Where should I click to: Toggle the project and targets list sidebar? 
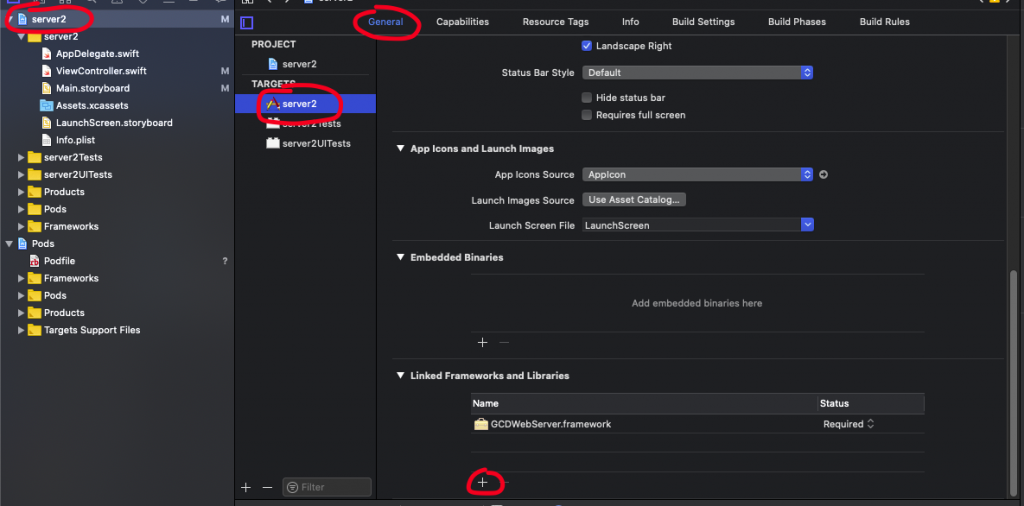coord(246,23)
